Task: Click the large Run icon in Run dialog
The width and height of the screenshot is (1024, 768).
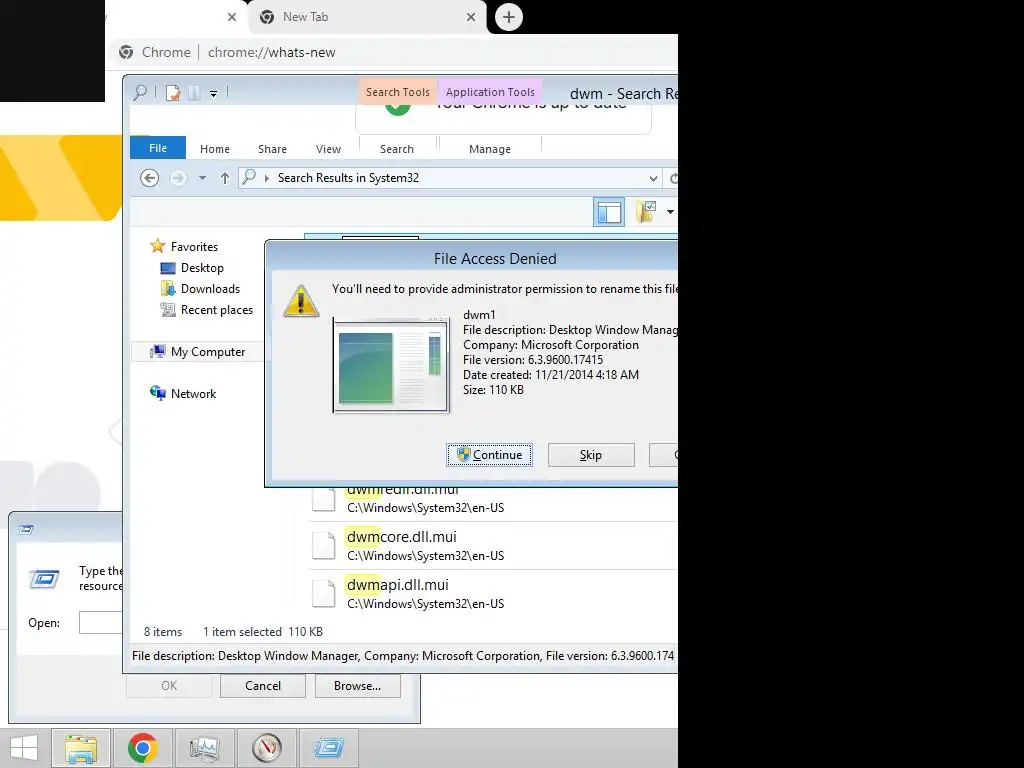Action: 44,578
